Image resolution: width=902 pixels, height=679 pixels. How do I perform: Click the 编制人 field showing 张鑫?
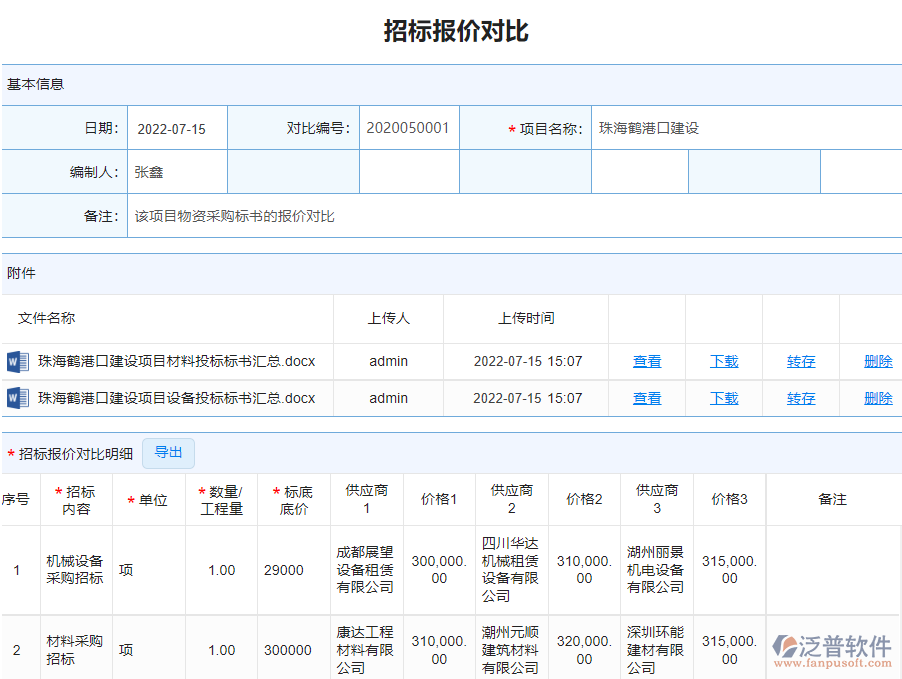[x=172, y=171]
